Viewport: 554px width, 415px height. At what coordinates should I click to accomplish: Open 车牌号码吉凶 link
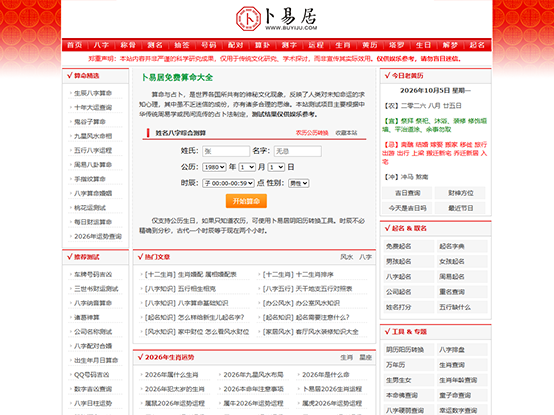click(x=93, y=274)
